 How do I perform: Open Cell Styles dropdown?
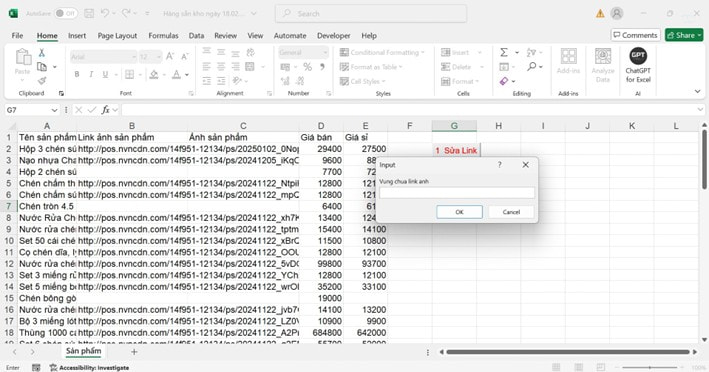coord(362,81)
